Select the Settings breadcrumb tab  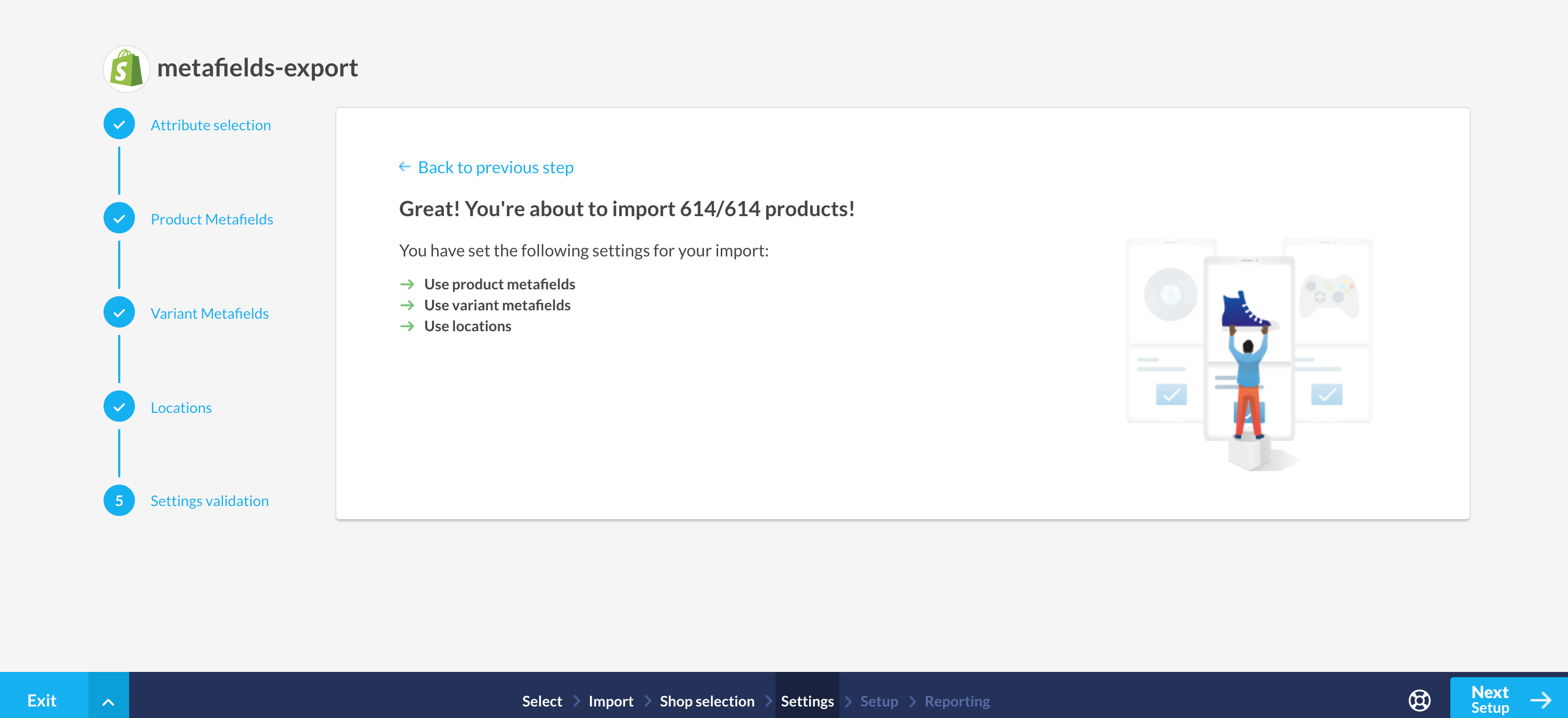(807, 701)
